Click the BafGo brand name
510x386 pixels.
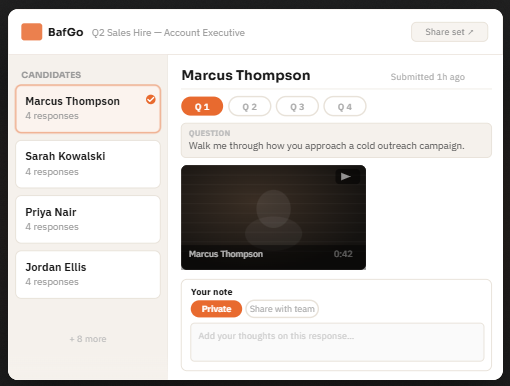[66, 32]
